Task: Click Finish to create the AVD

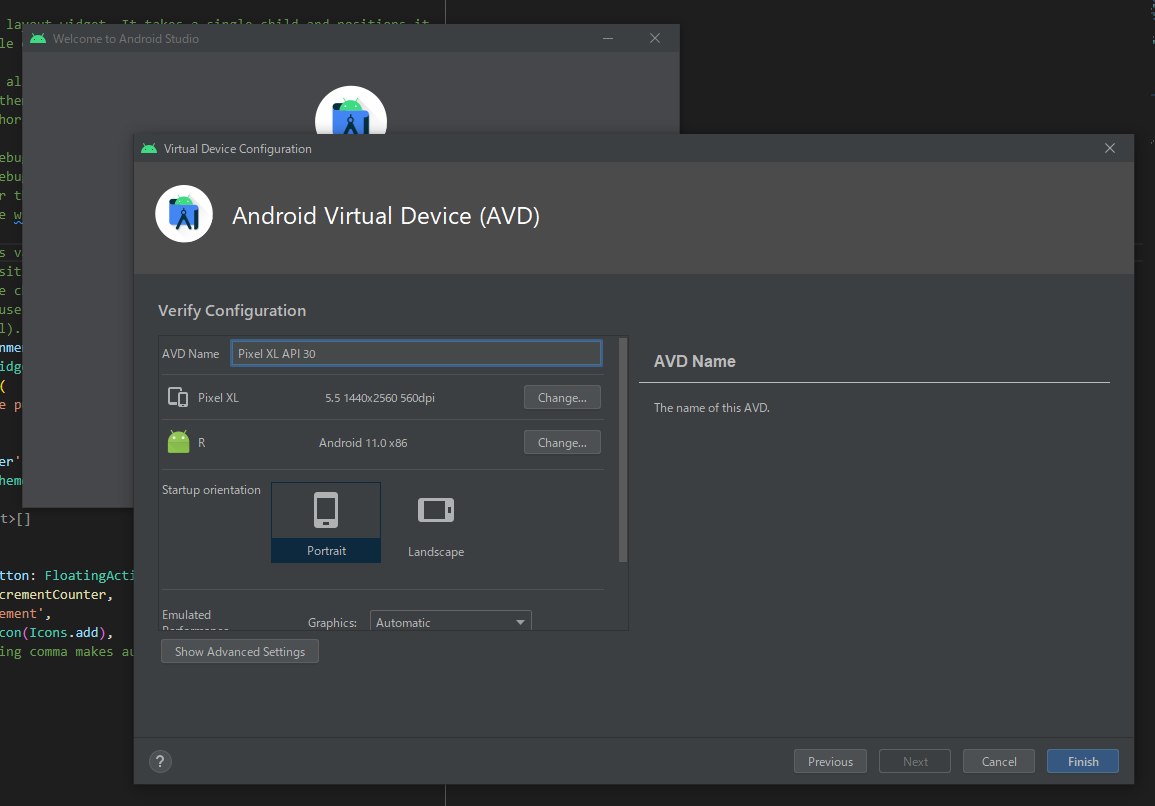Action: coord(1083,761)
